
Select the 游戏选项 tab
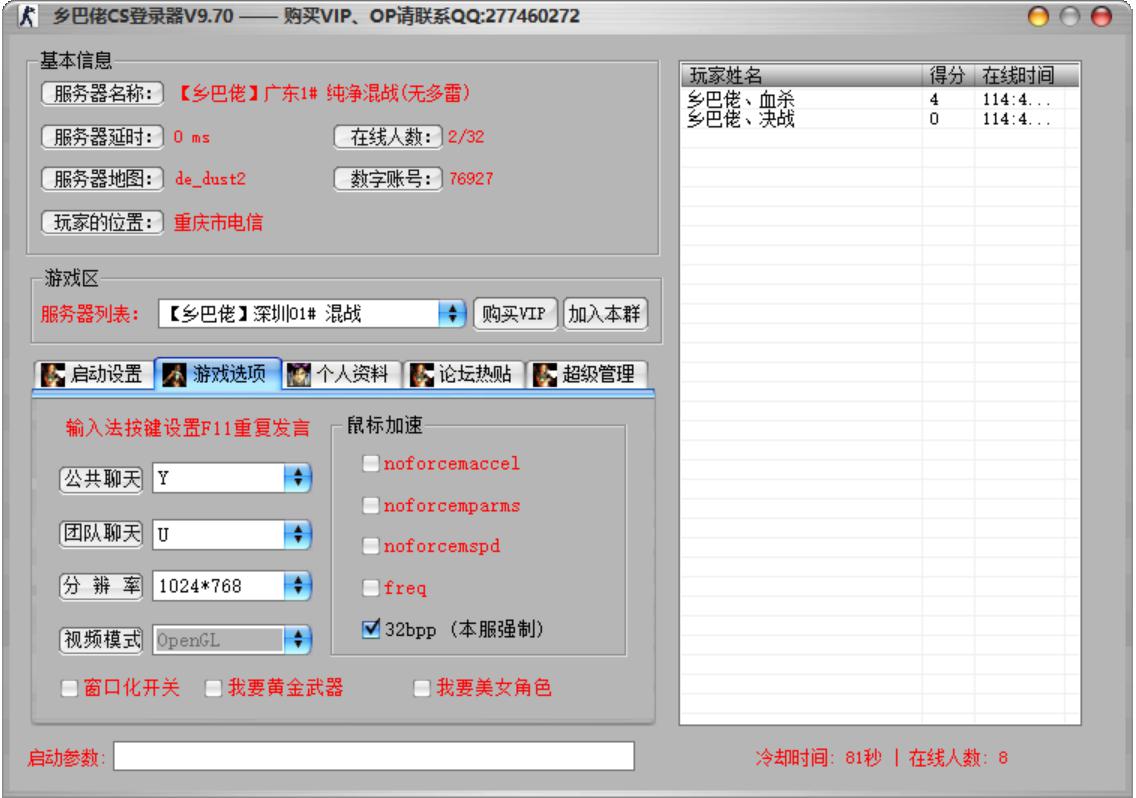point(217,375)
